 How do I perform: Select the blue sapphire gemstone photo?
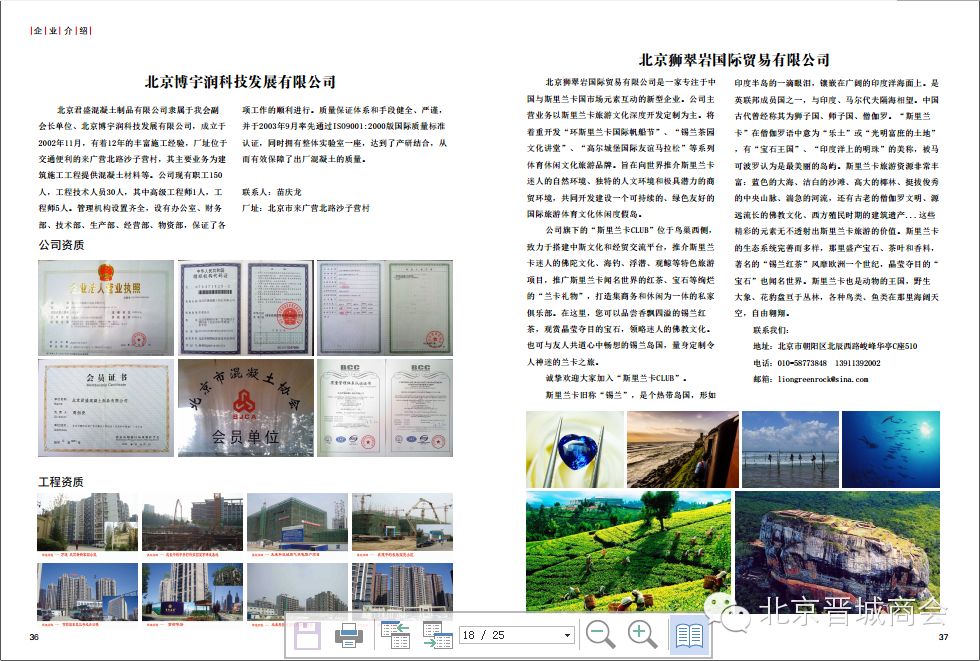(575, 449)
